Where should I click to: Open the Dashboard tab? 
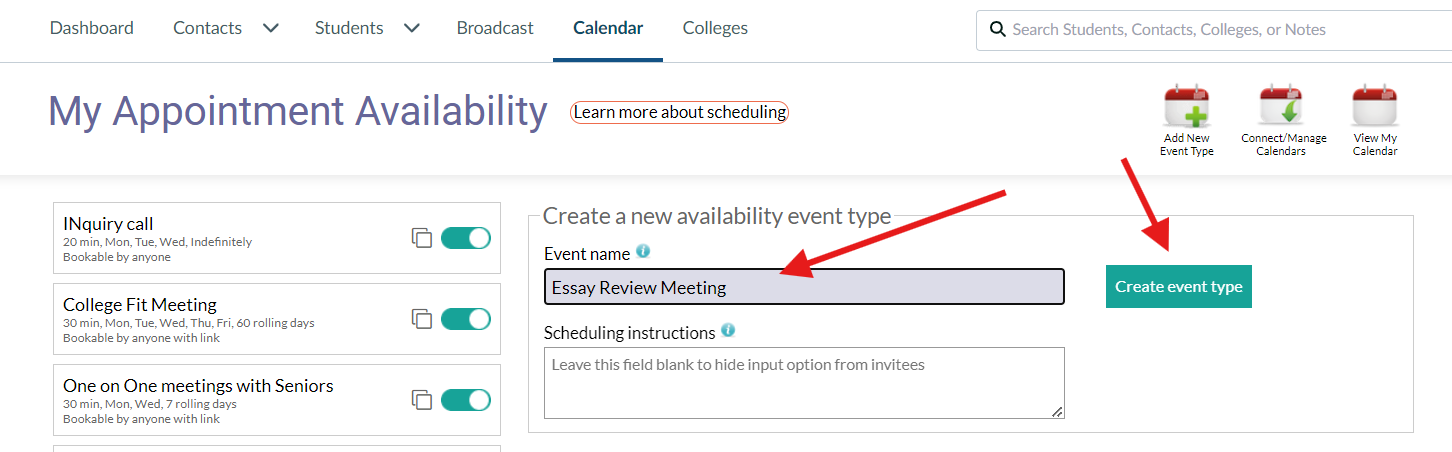(x=91, y=28)
